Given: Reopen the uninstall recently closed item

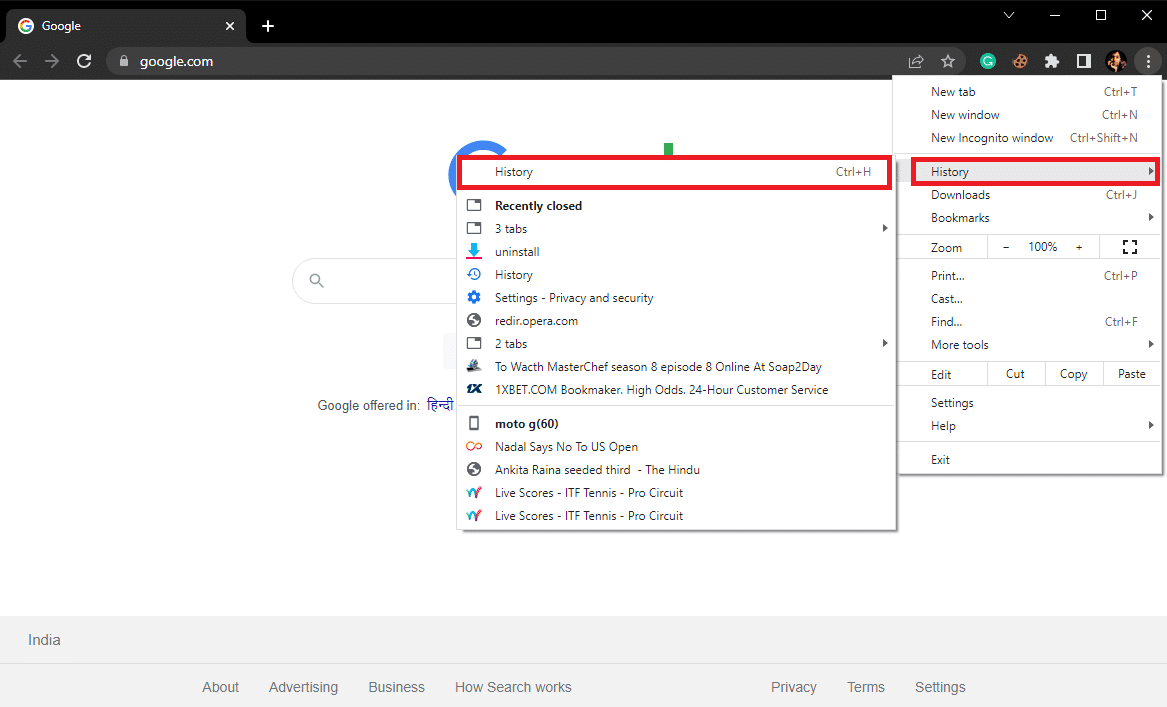Looking at the screenshot, I should 676,252.
